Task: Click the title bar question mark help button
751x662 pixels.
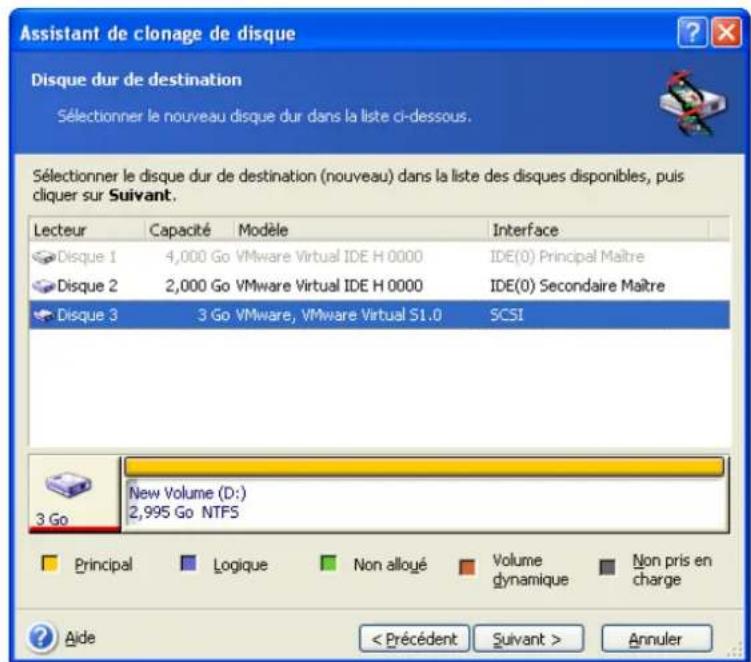Action: click(x=692, y=33)
